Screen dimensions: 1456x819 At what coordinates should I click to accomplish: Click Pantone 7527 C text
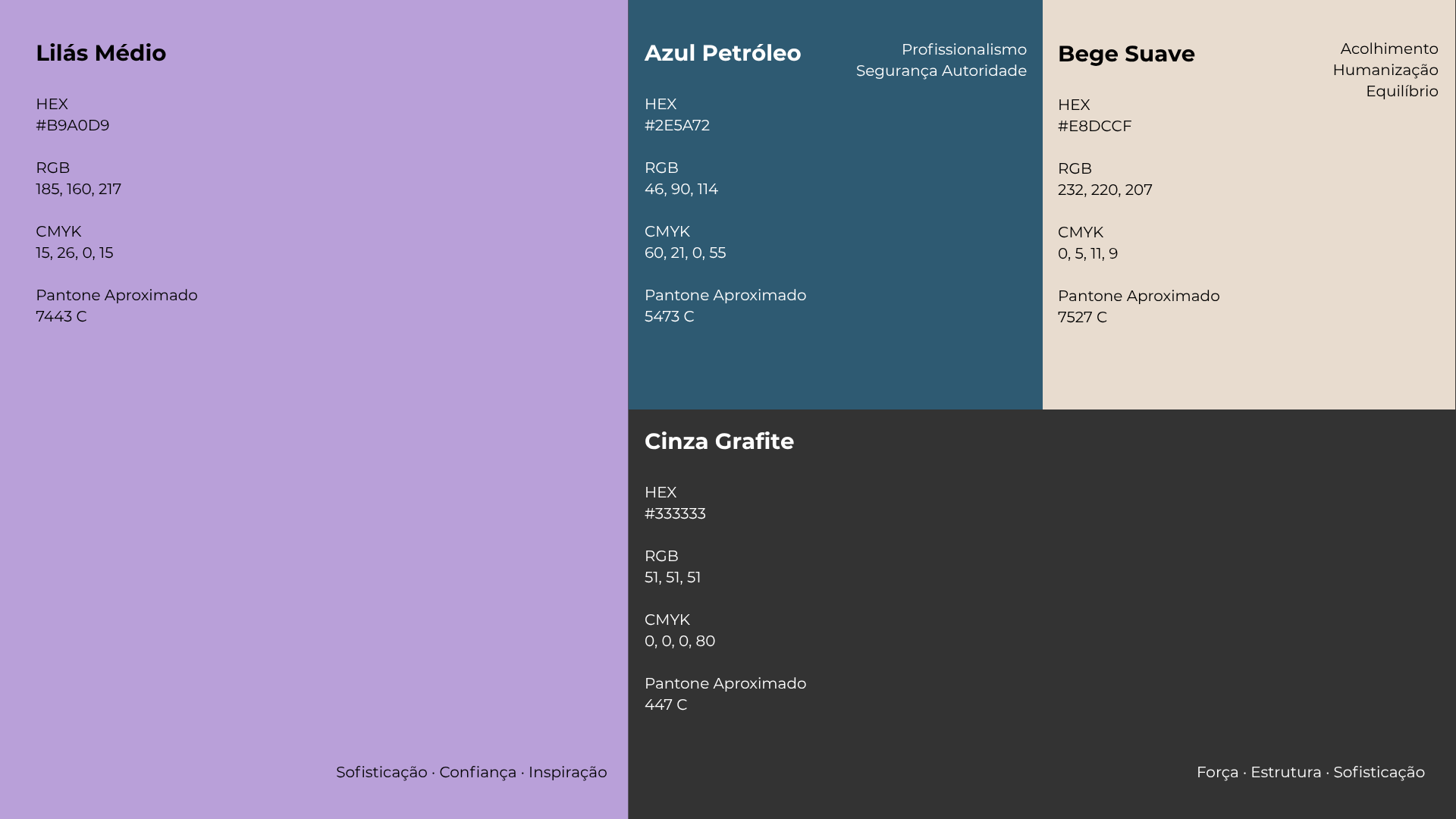1081,317
